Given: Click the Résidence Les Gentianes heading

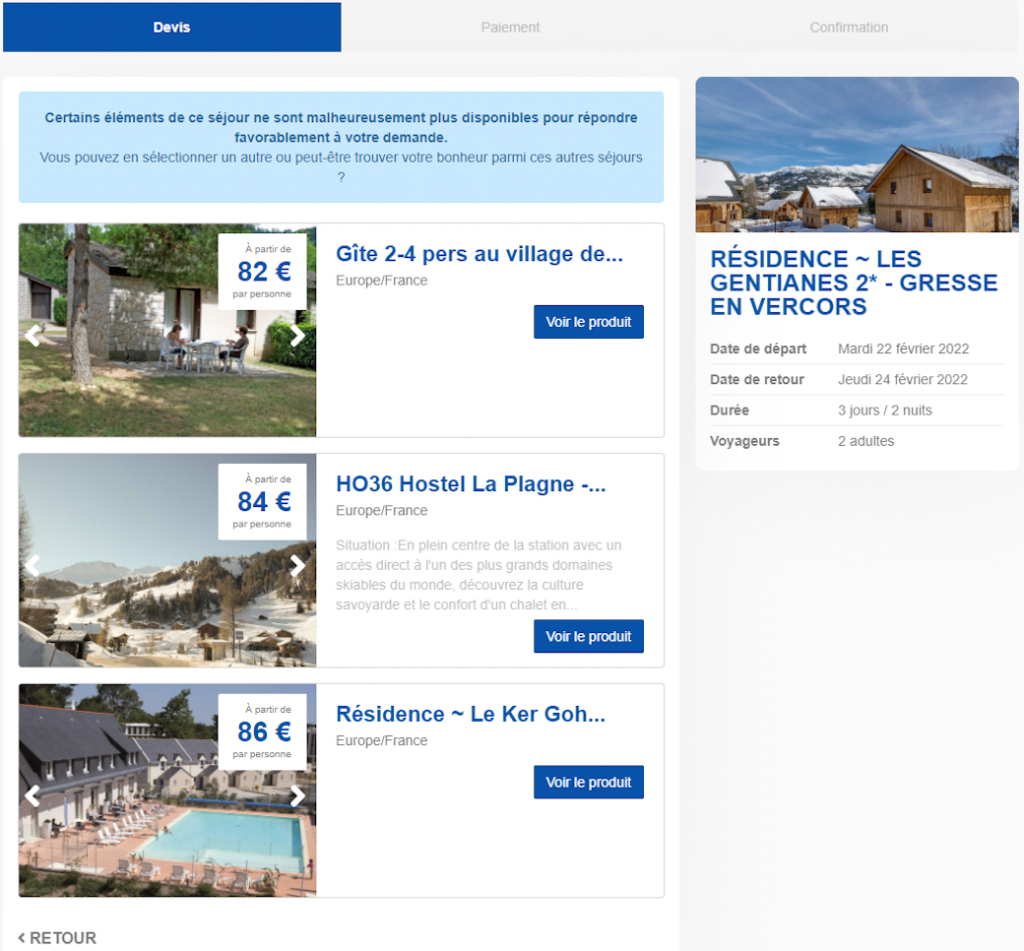Looking at the screenshot, I should click(x=854, y=283).
